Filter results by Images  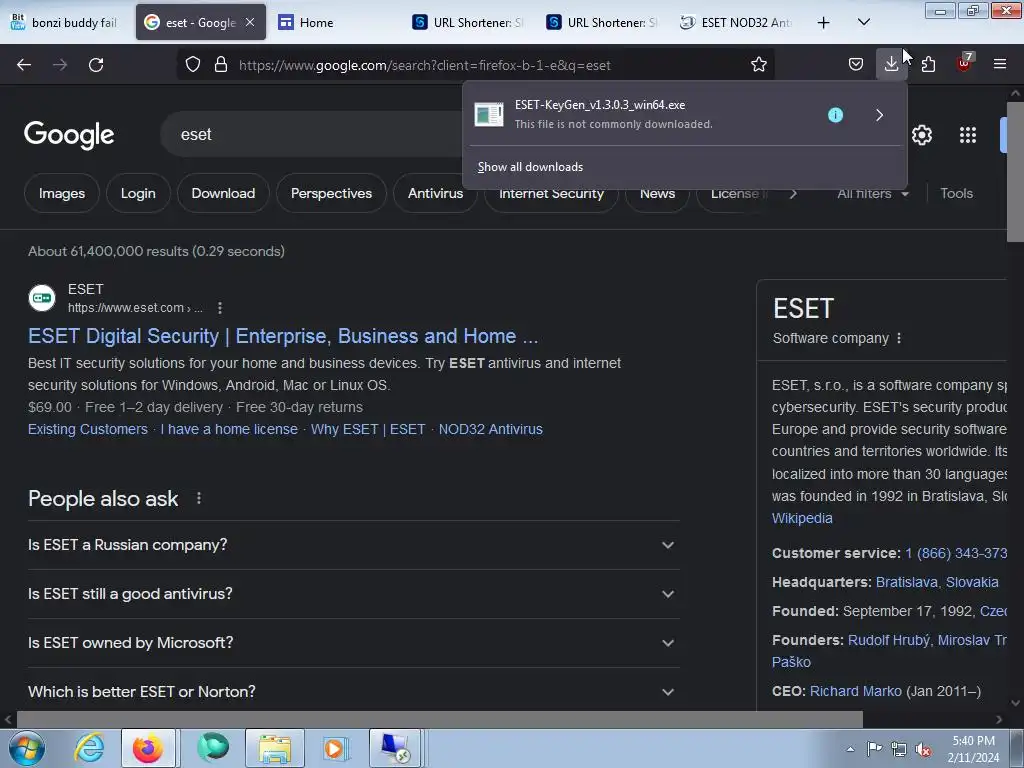(62, 193)
